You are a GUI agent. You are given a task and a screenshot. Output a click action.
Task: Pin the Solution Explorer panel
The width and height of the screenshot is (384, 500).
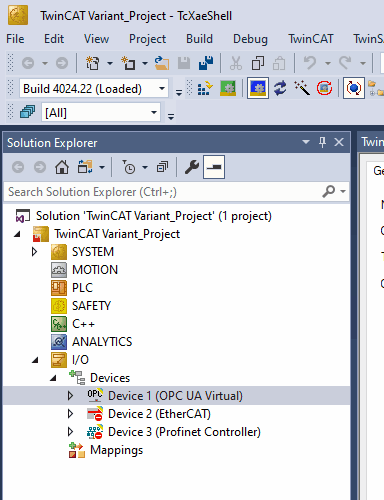[x=322, y=142]
